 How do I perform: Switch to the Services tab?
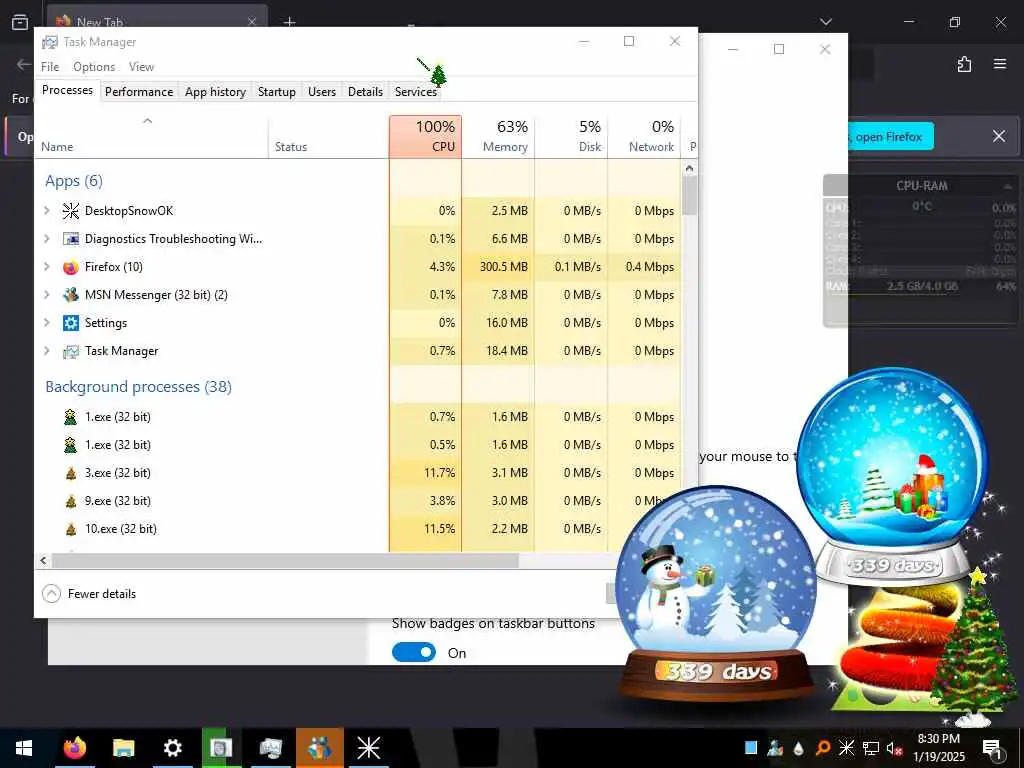coord(415,91)
